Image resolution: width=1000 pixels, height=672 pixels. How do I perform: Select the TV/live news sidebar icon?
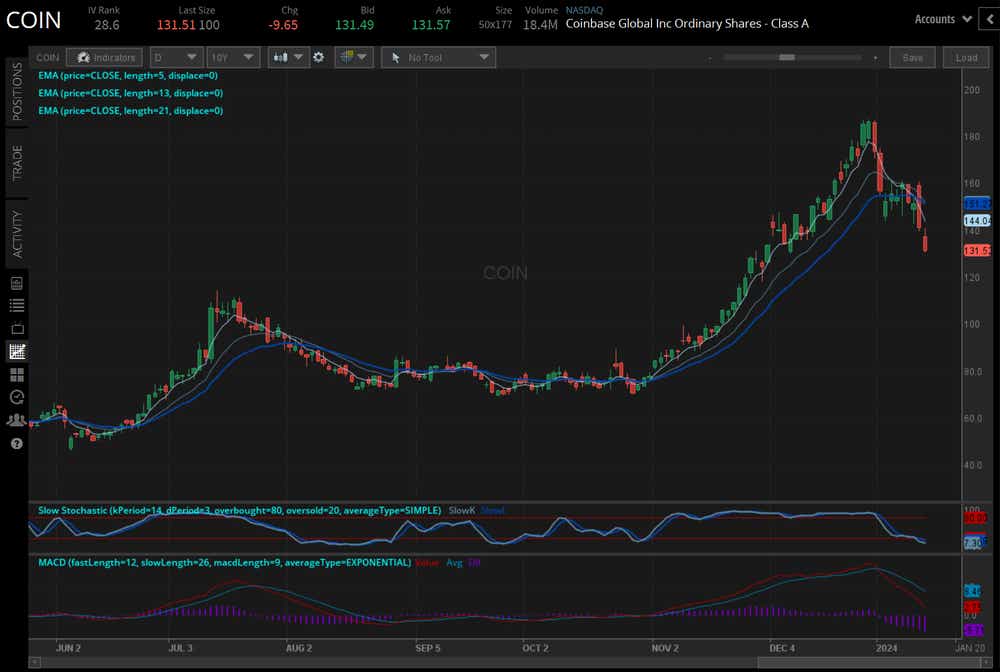[x=16, y=328]
